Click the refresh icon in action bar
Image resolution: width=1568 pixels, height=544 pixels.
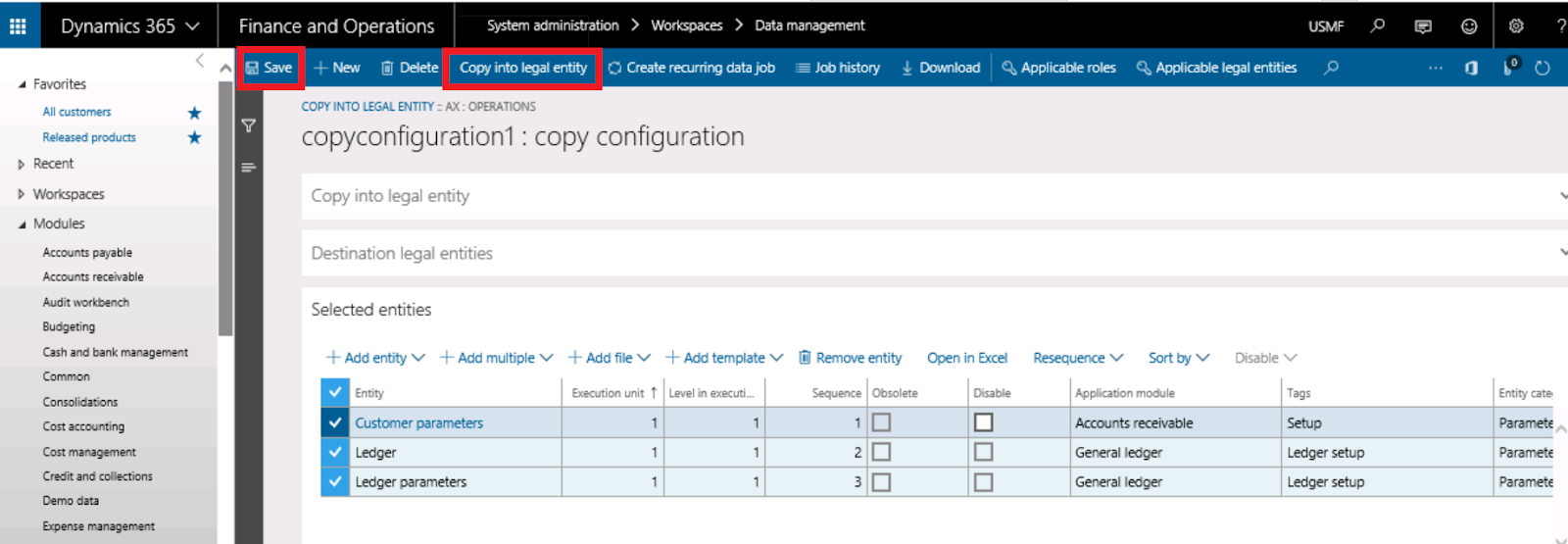click(1543, 68)
